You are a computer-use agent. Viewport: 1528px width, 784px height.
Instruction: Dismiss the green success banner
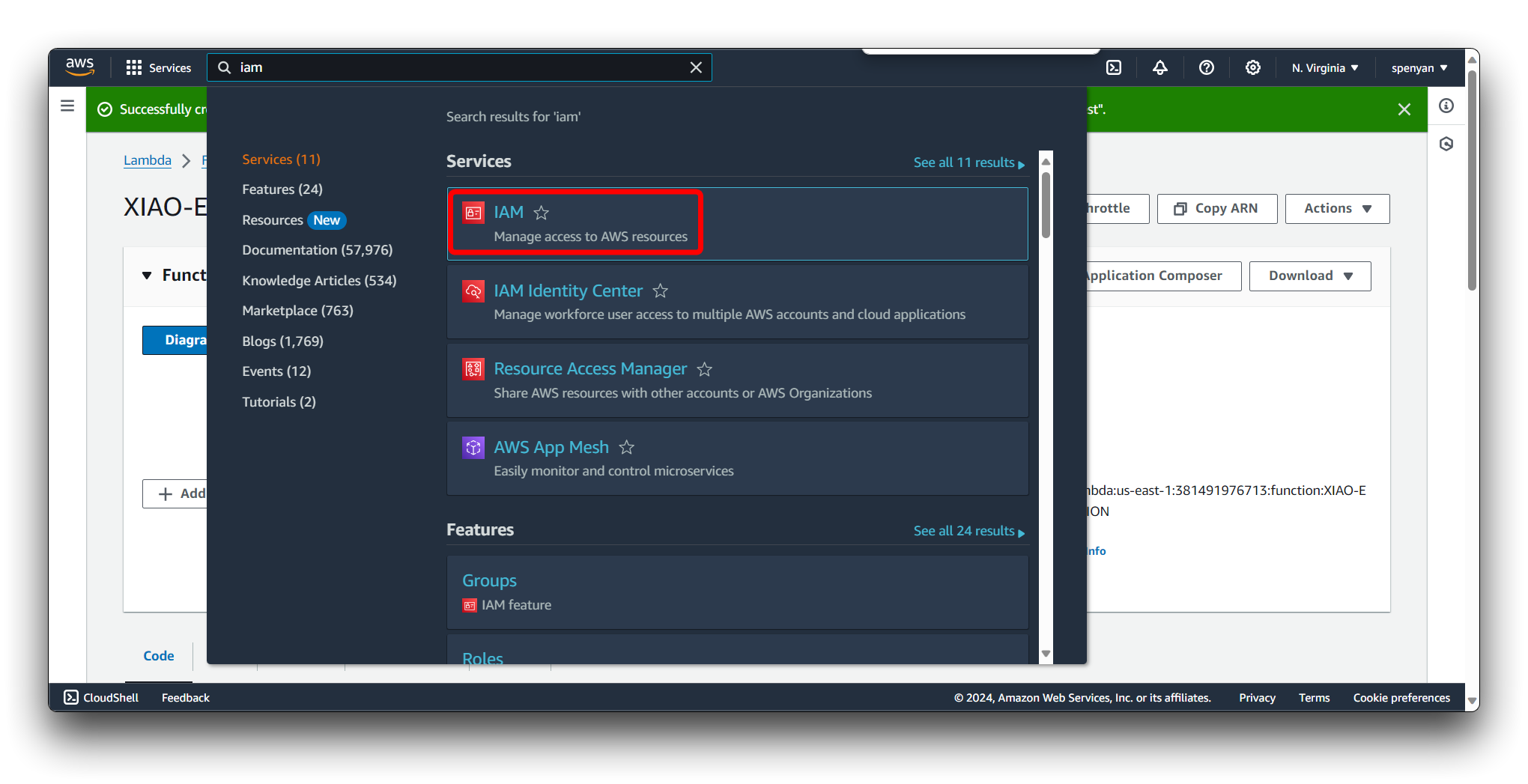point(1404,109)
